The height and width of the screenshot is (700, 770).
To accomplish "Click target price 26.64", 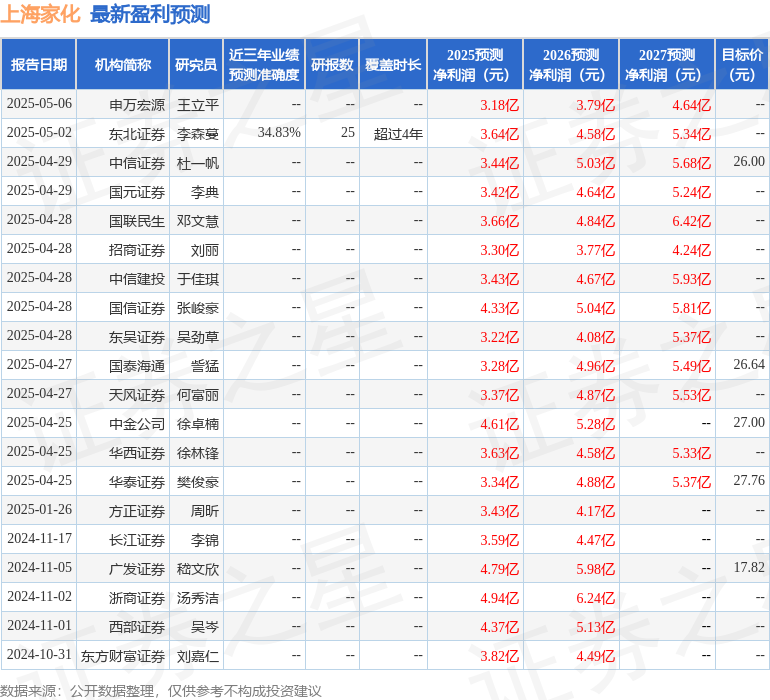I will (749, 364).
